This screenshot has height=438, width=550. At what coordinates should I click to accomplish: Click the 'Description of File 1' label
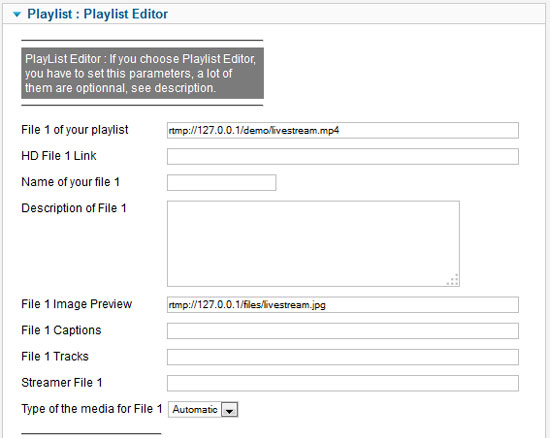pyautogui.click(x=74, y=208)
